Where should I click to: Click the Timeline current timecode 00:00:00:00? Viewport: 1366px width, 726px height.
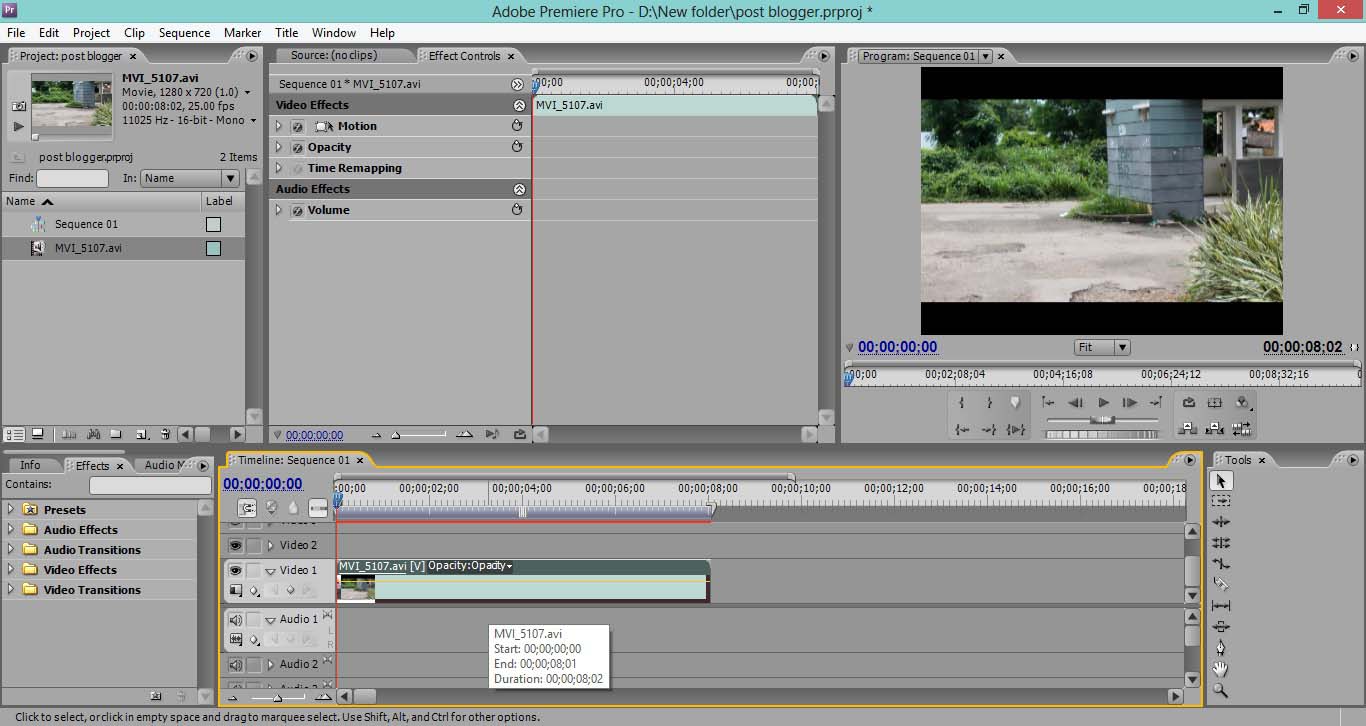click(x=263, y=484)
